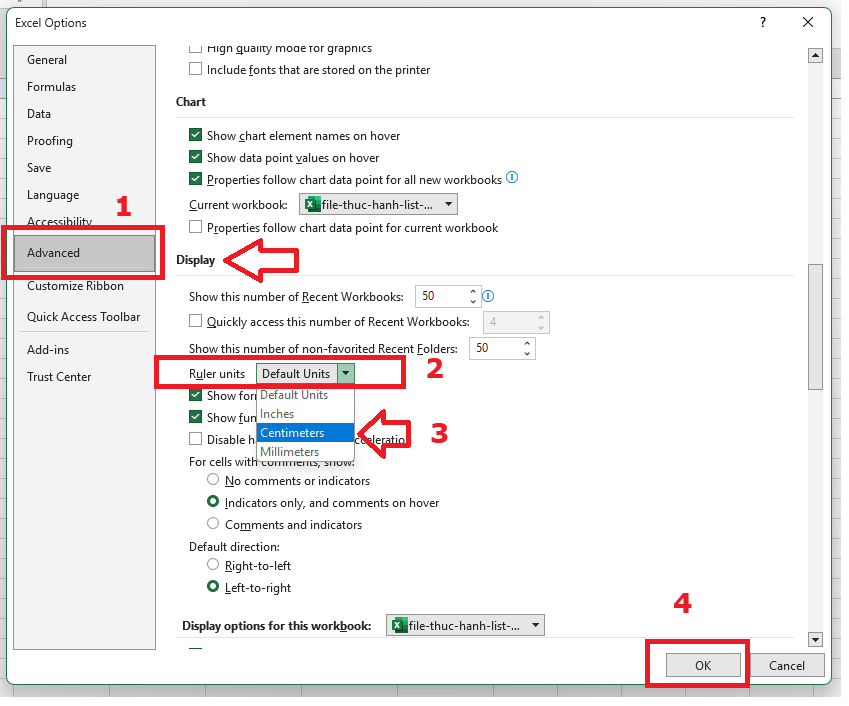Enable include fonts stored on the printer
Screen dimensions: 849x706
click(196, 69)
